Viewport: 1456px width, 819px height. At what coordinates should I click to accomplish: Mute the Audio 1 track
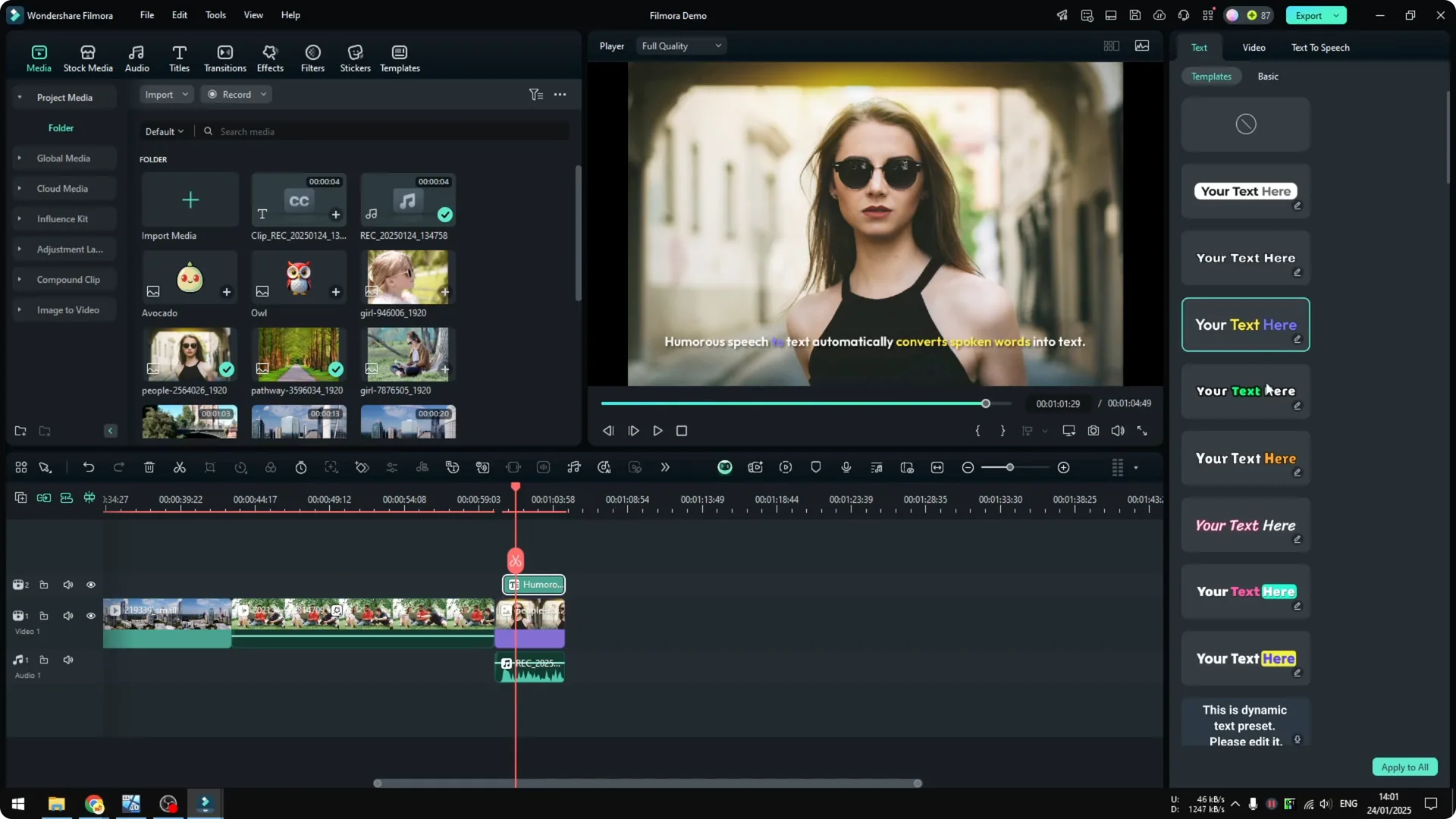pyautogui.click(x=68, y=660)
